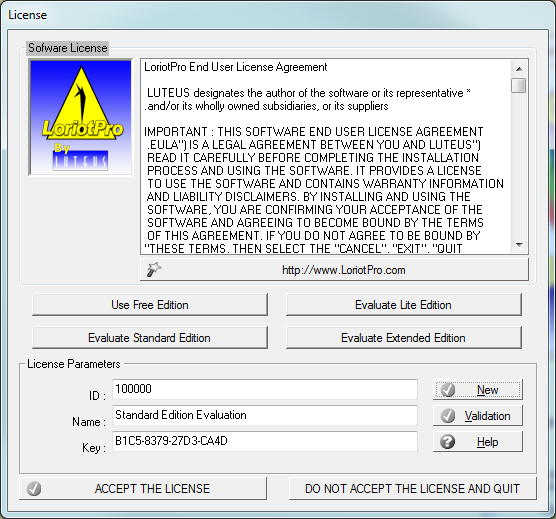Click the 'Key :' label
Screen dimensions: 556x519
click(x=94, y=448)
